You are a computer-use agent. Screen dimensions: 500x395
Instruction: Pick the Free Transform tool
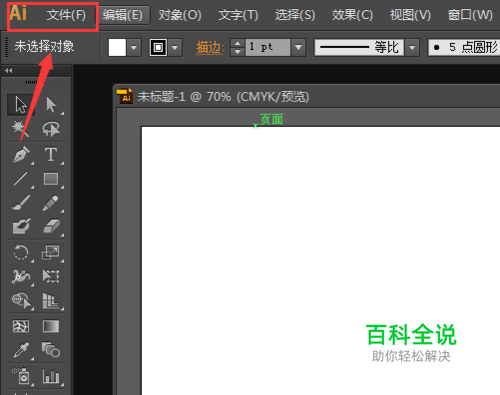coord(51,276)
